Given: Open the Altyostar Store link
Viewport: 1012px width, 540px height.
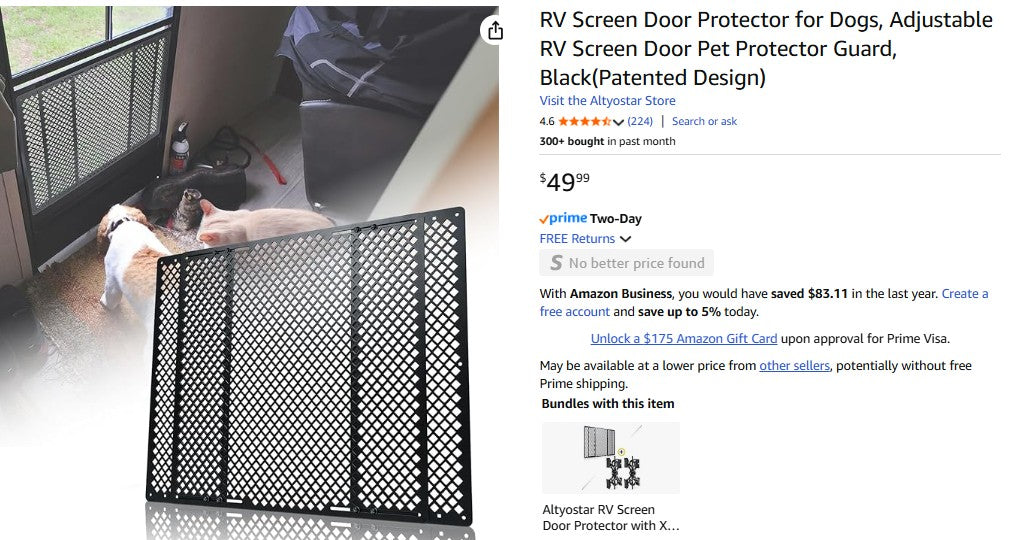Looking at the screenshot, I should 607,101.
